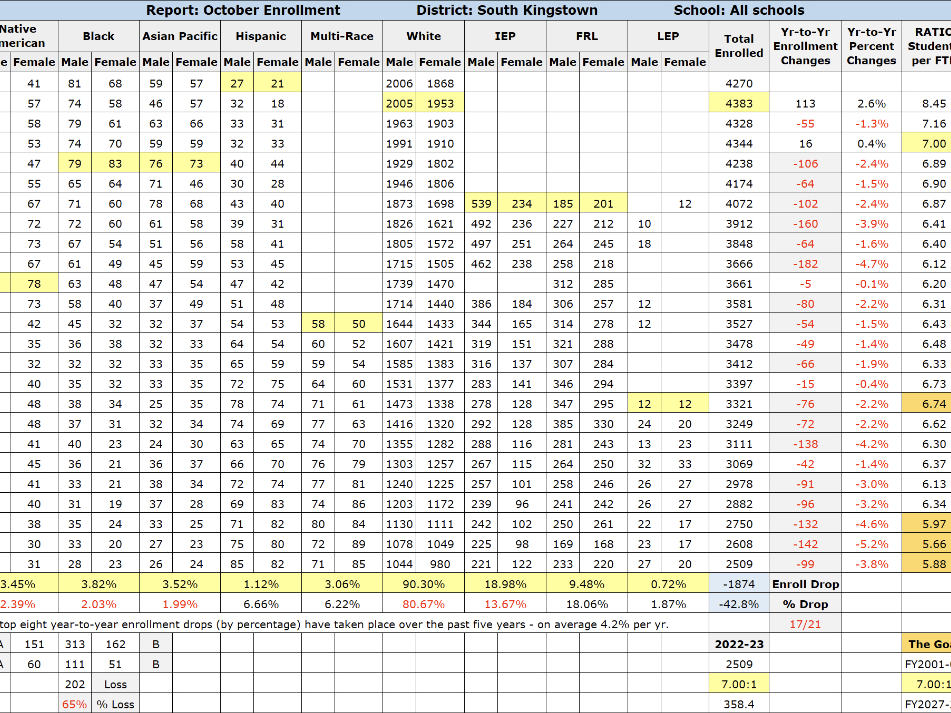
Task: Select the -1874 enrollment drop cell
Action: click(x=739, y=584)
